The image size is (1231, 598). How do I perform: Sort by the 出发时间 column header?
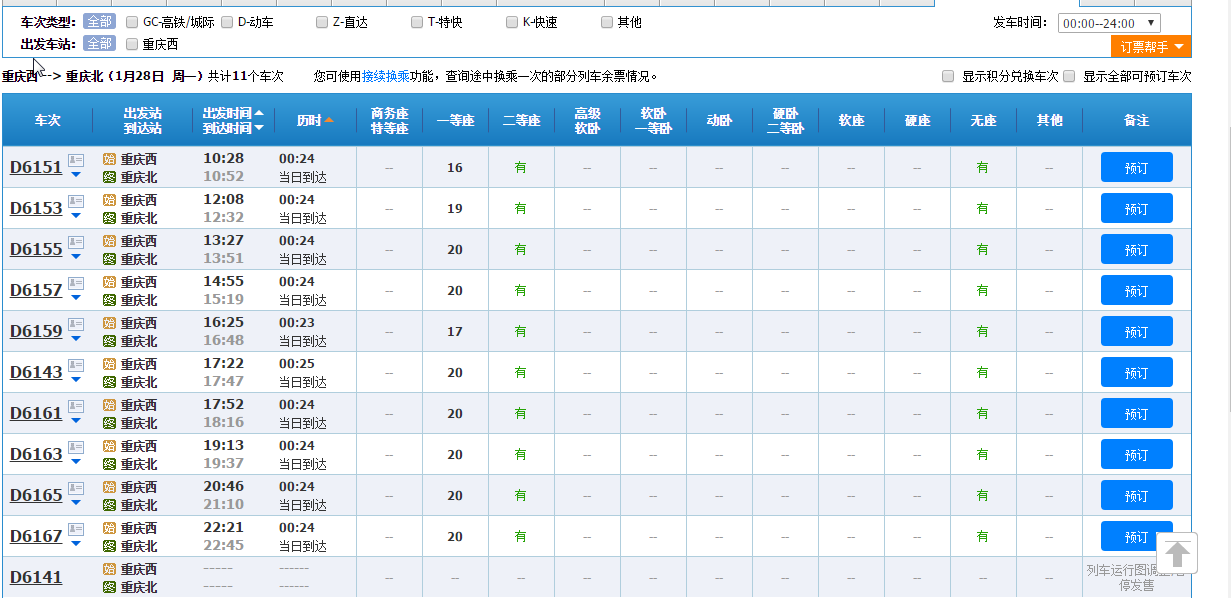(x=228, y=113)
